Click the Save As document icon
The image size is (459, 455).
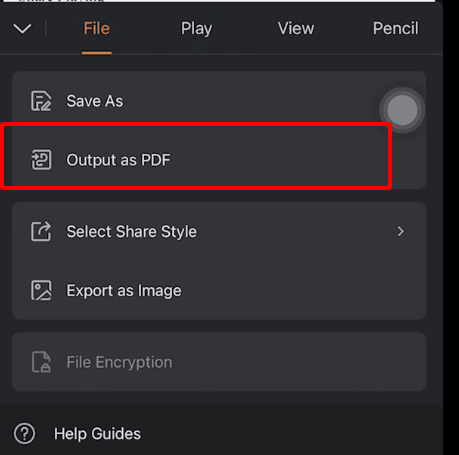[x=41, y=101]
